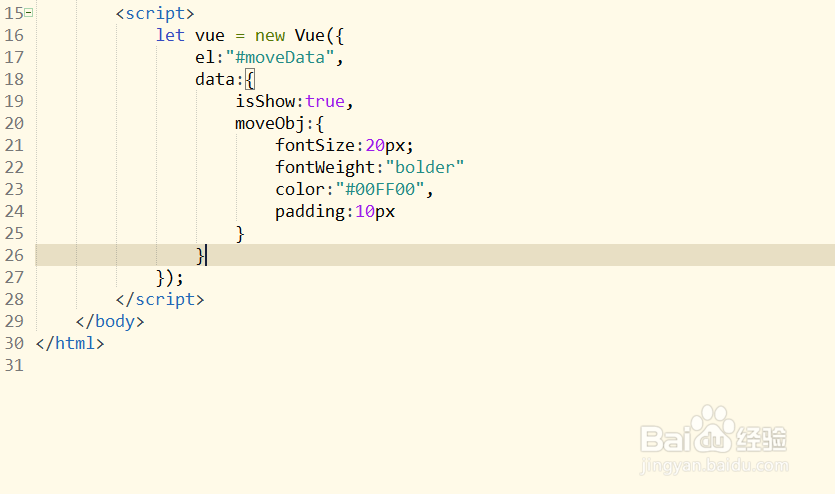835x494 pixels.
Task: Click line number 20 in the gutter
Action: 13,123
